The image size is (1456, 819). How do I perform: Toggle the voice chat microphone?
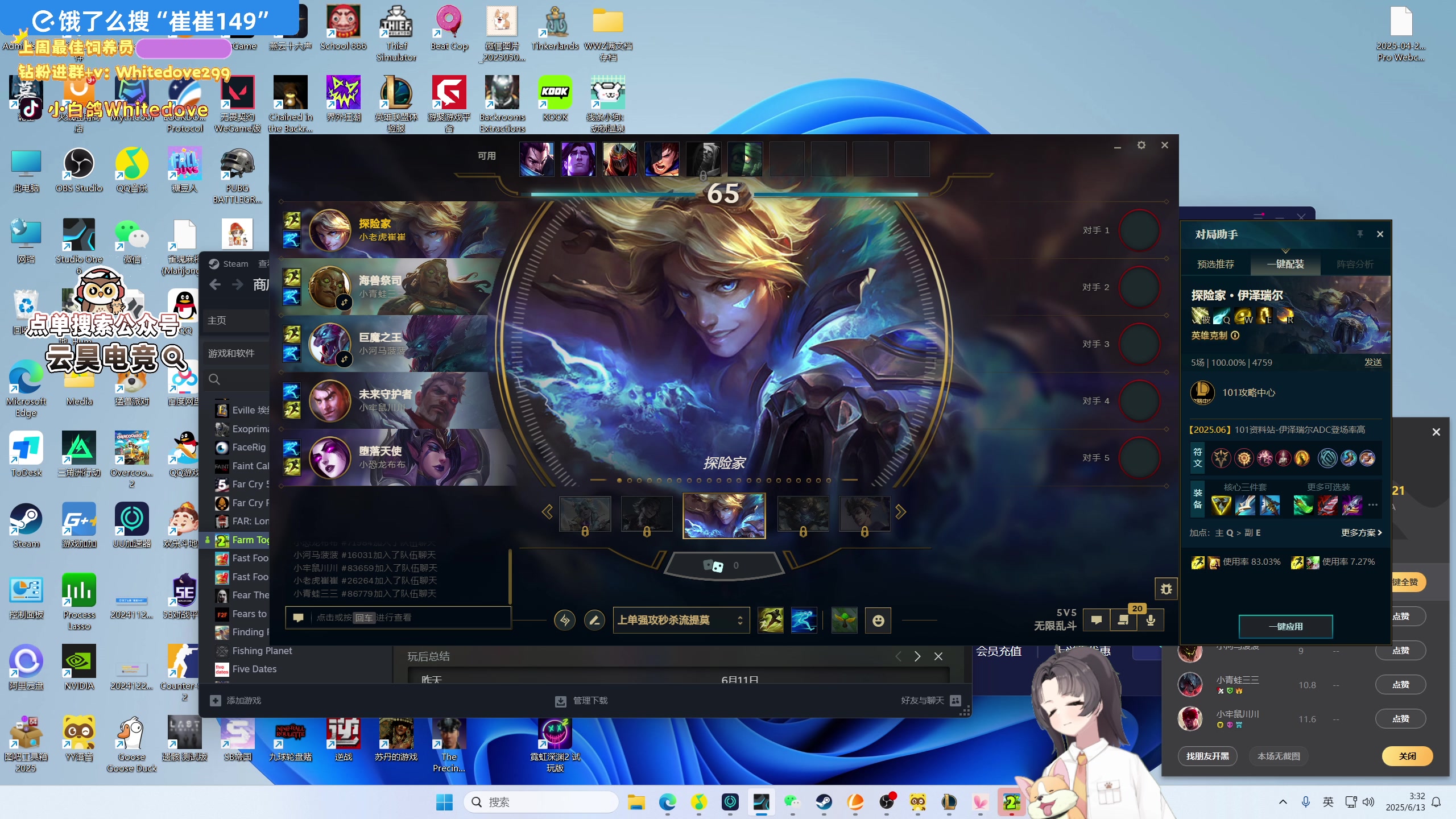point(1151,620)
